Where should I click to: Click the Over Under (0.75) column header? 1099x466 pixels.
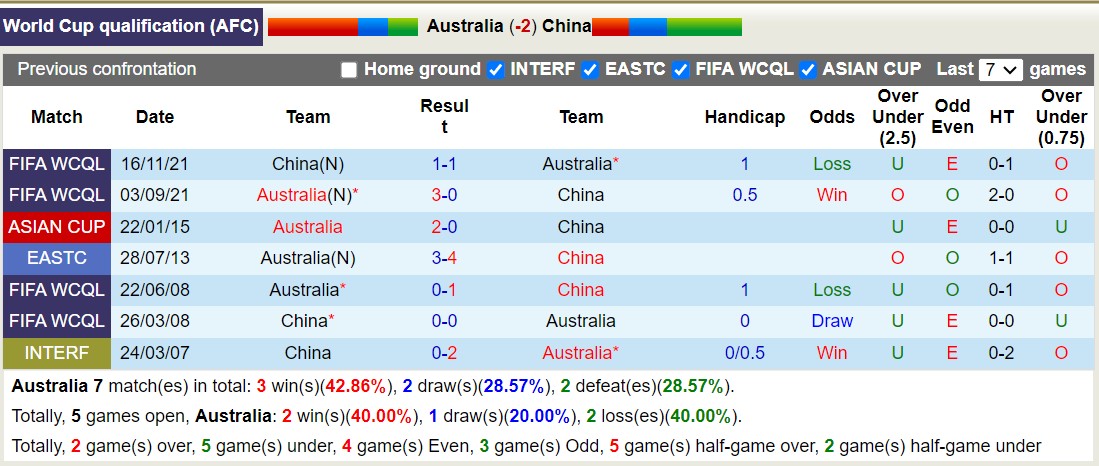(1062, 117)
